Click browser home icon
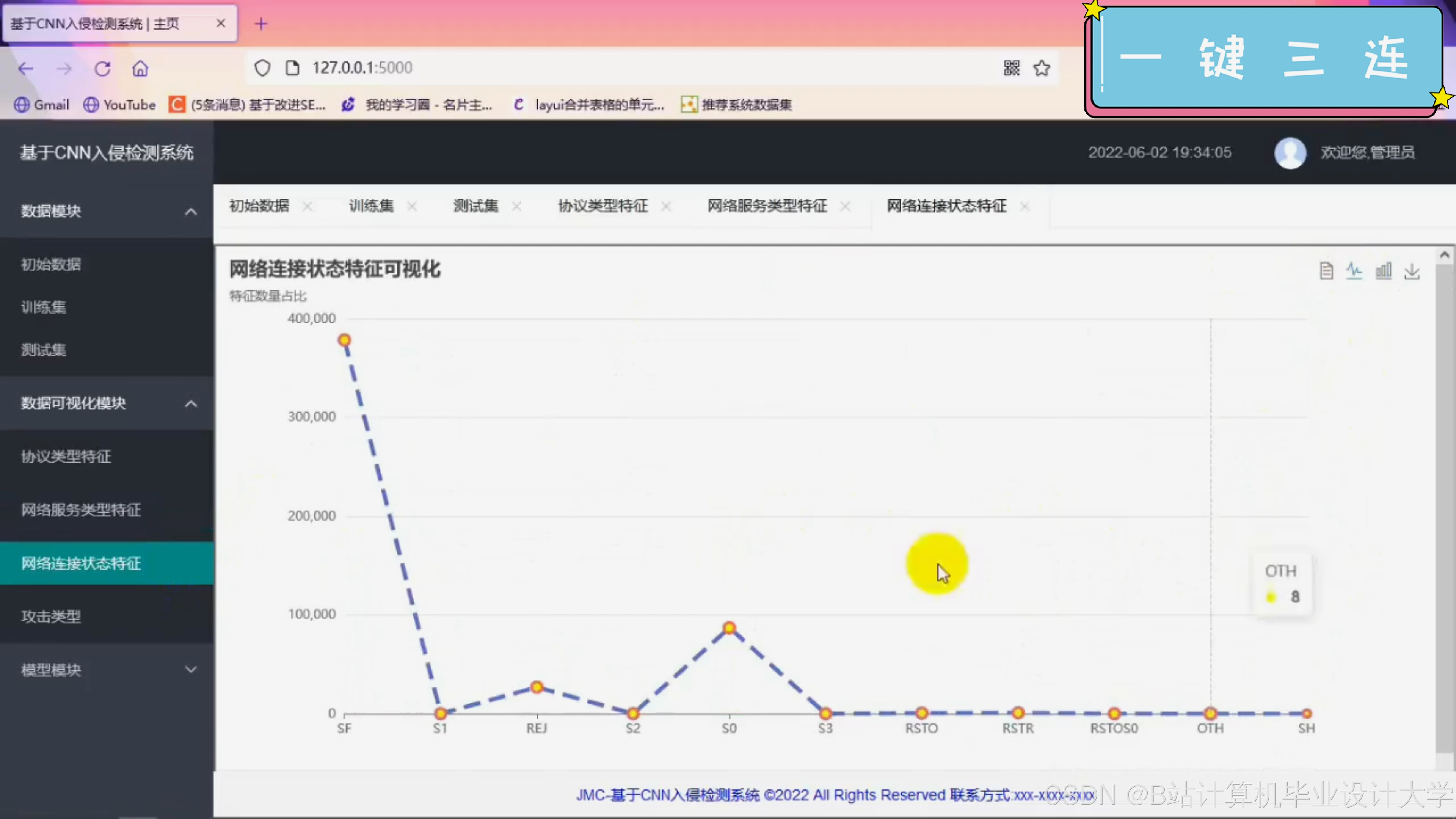 [140, 69]
